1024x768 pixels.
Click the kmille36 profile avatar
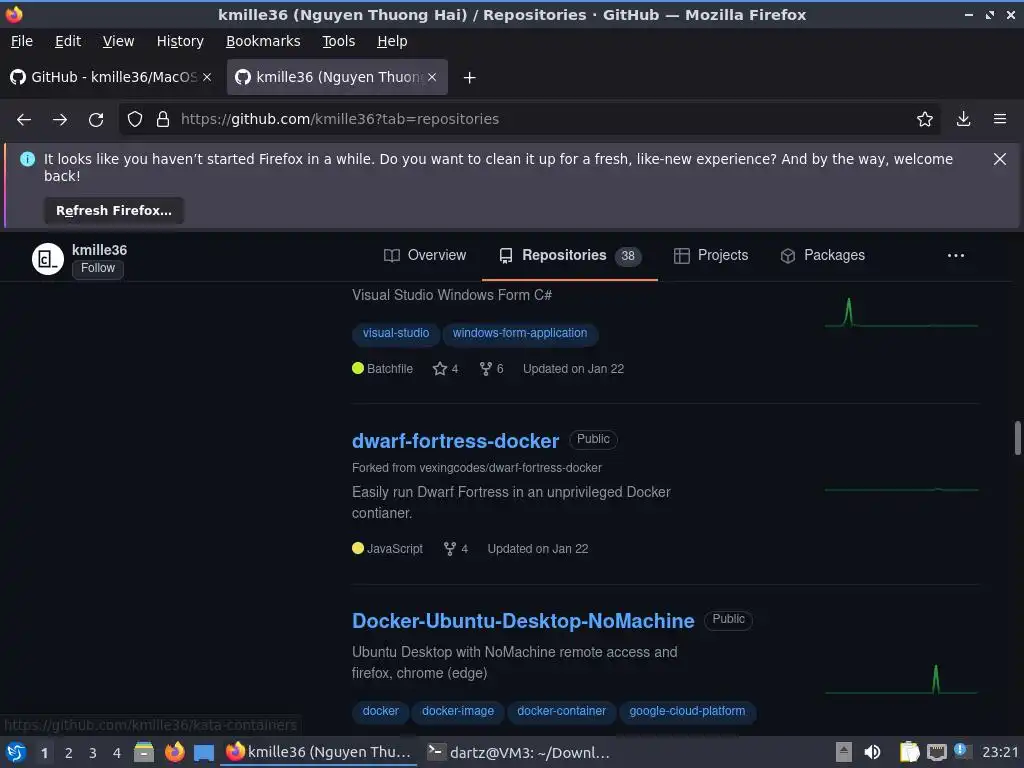click(48, 259)
